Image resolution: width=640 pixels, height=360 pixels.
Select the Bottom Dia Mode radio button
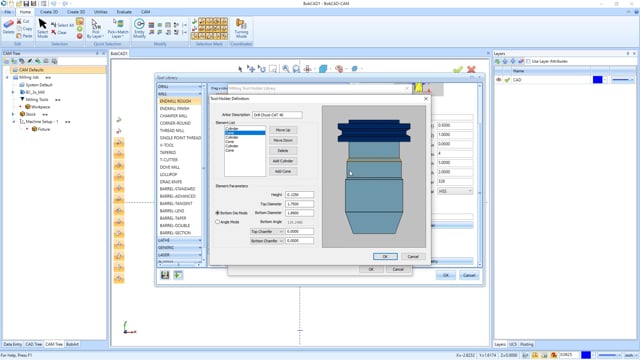coord(218,213)
